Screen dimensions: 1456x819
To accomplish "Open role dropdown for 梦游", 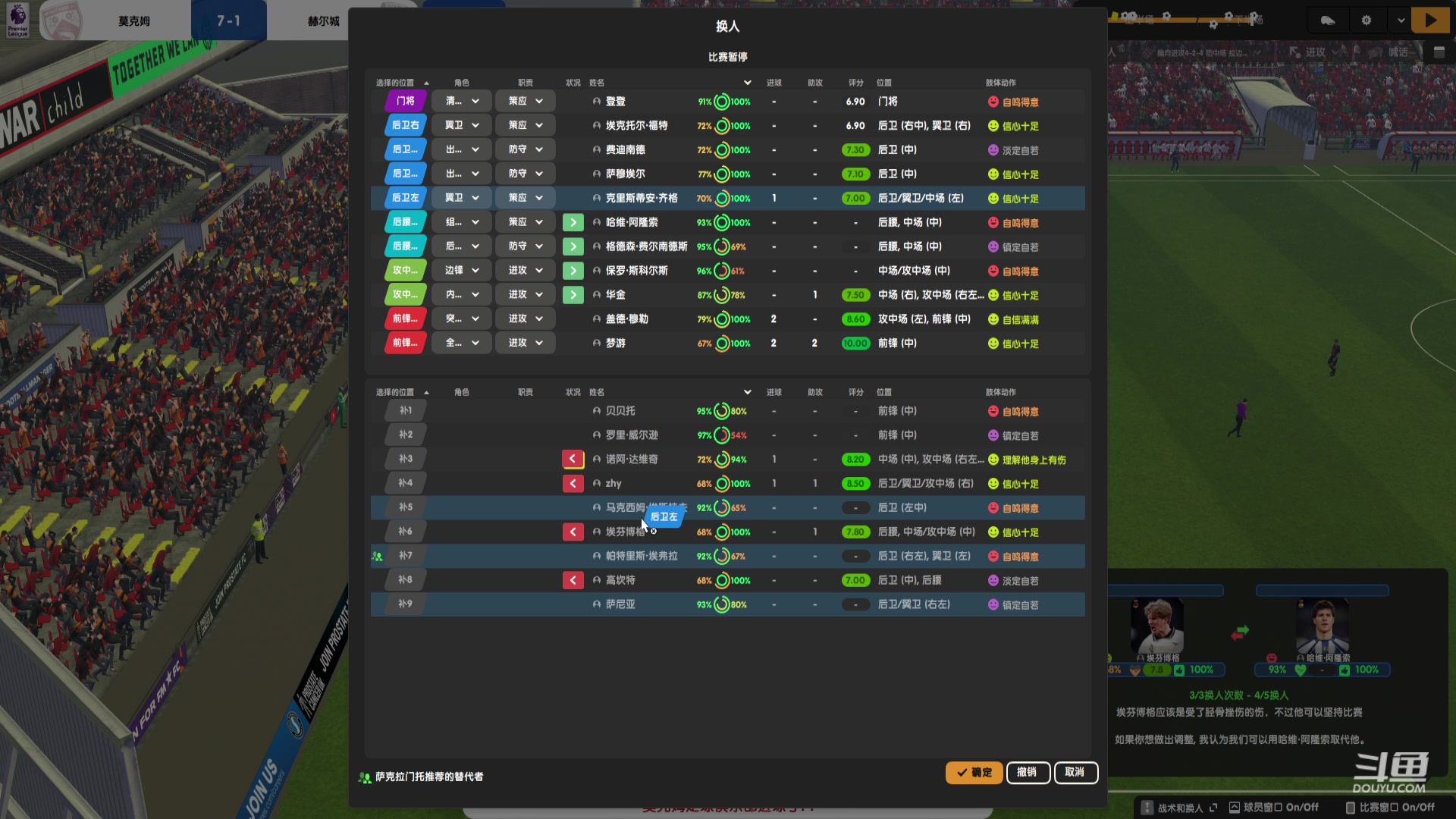I will (x=462, y=344).
